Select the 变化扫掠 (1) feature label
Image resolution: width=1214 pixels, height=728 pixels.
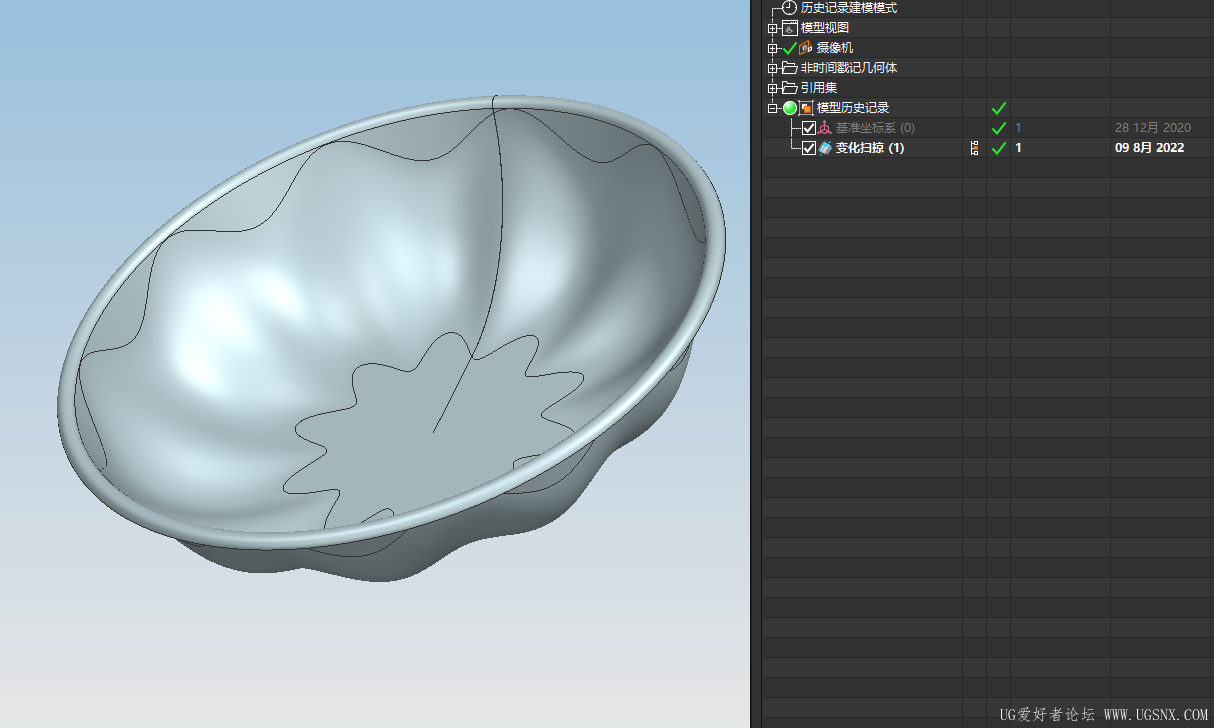869,148
